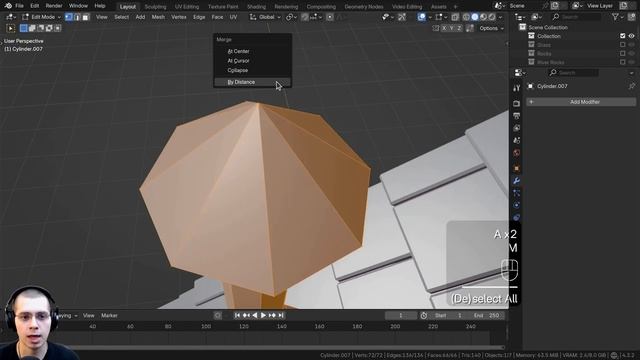Open the Tool properties tab icon

point(516,88)
